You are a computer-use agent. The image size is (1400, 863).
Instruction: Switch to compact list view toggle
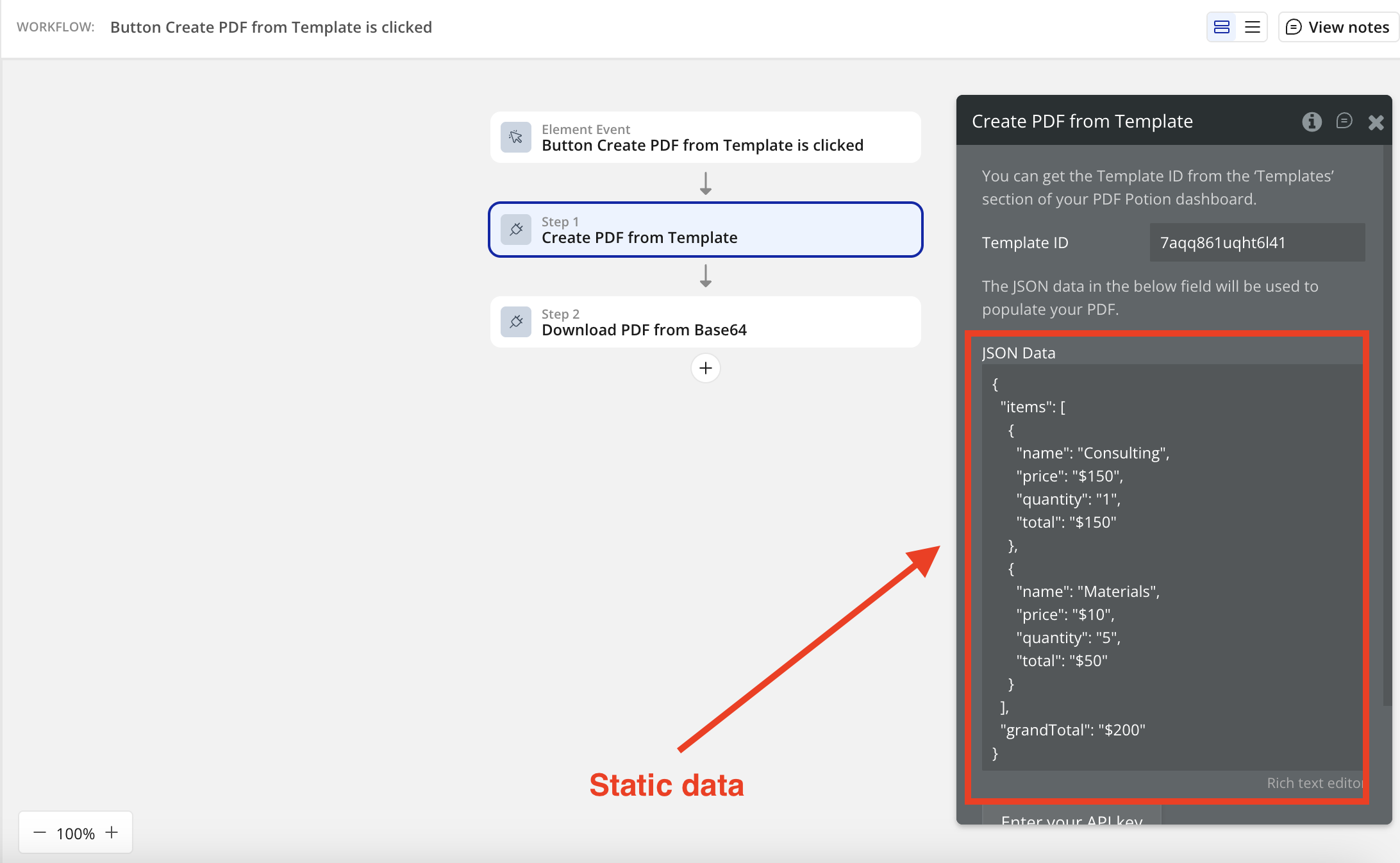click(1252, 27)
